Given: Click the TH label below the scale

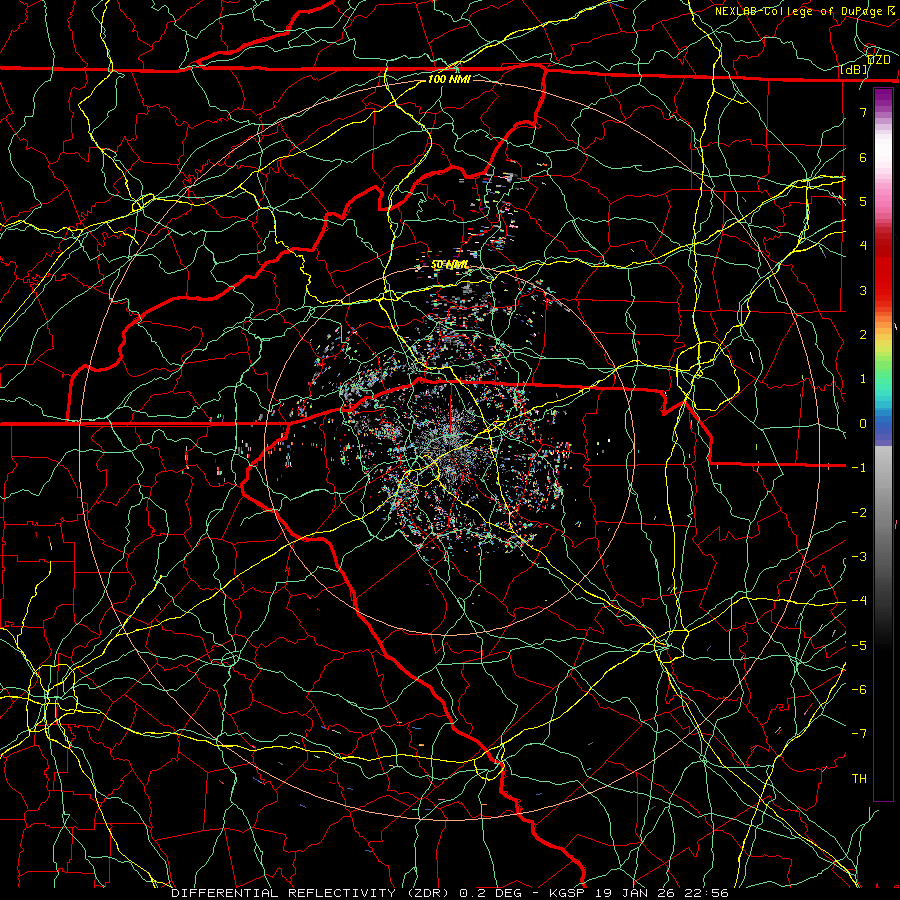Looking at the screenshot, I should click(x=859, y=779).
